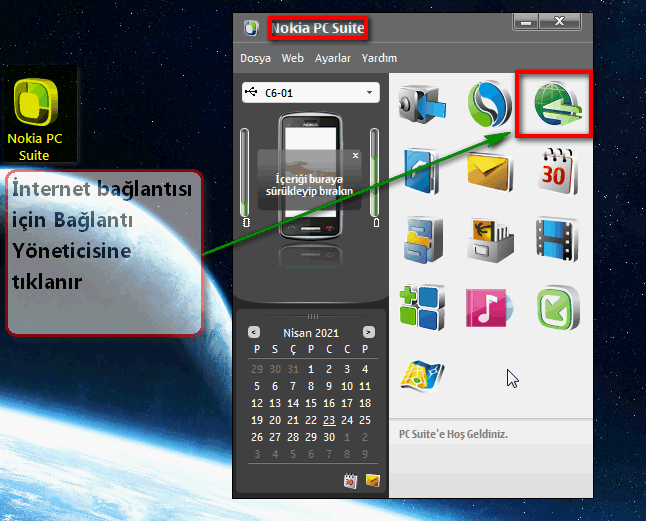This screenshot has width=646, height=521.
Task: Open the Backup tool safe icon
Action: pos(422,104)
